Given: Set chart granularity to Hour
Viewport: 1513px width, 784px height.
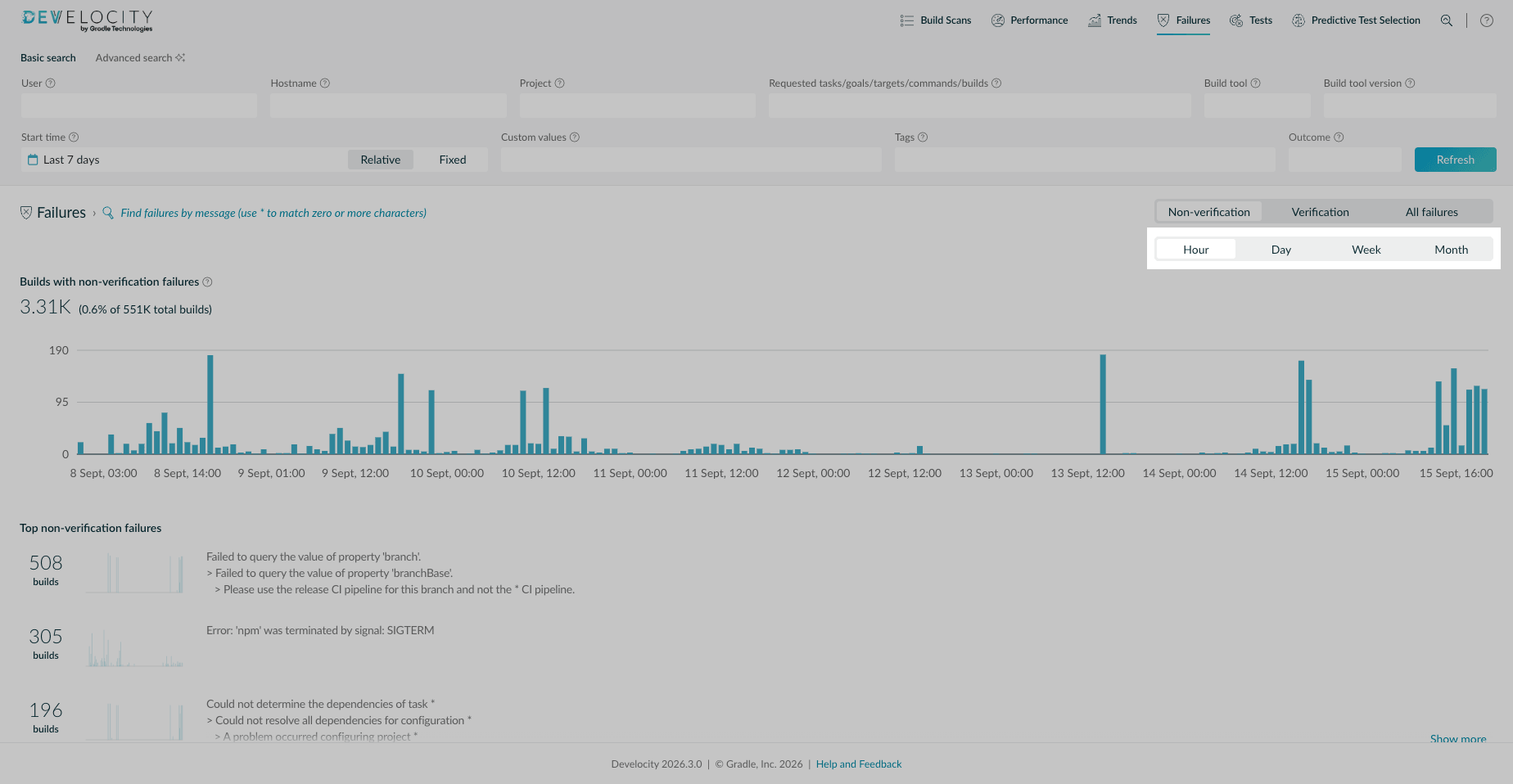Looking at the screenshot, I should pyautogui.click(x=1196, y=250).
